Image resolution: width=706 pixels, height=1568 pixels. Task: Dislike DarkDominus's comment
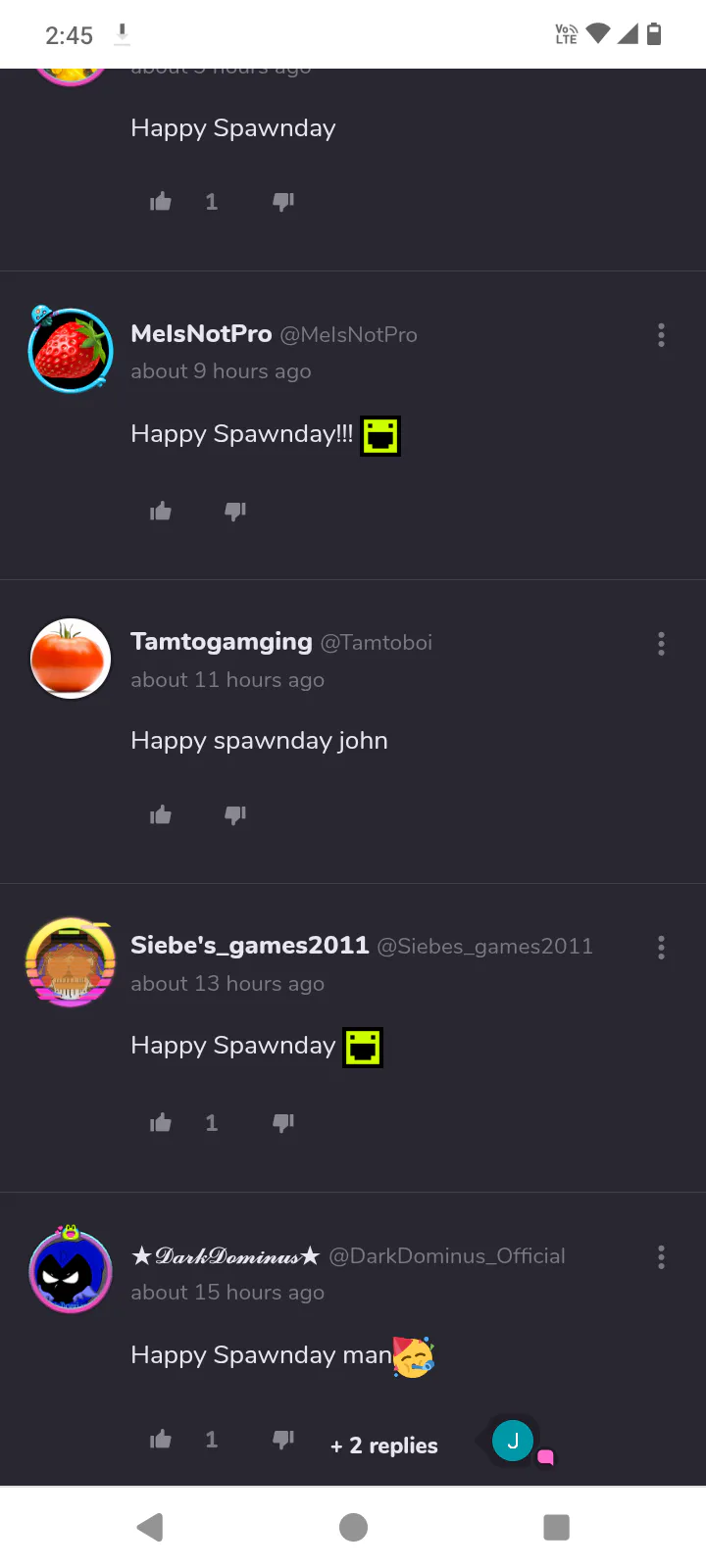coord(283,1439)
